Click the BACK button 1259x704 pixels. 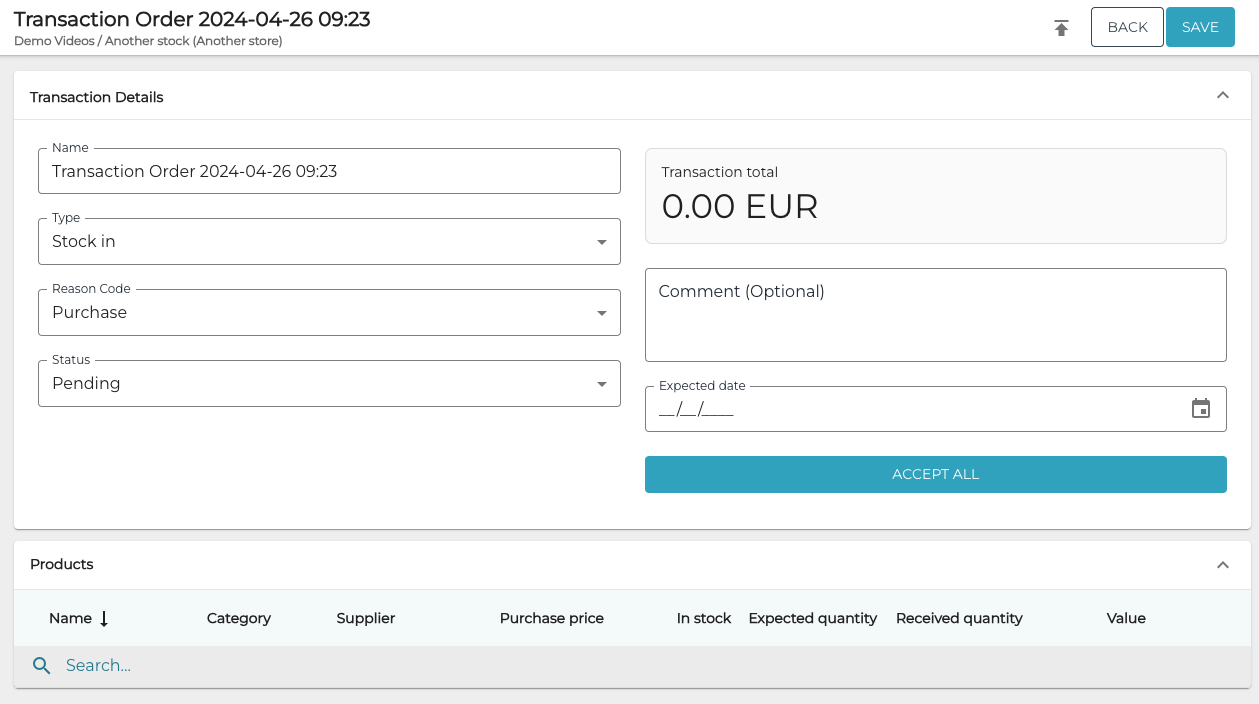1127,27
